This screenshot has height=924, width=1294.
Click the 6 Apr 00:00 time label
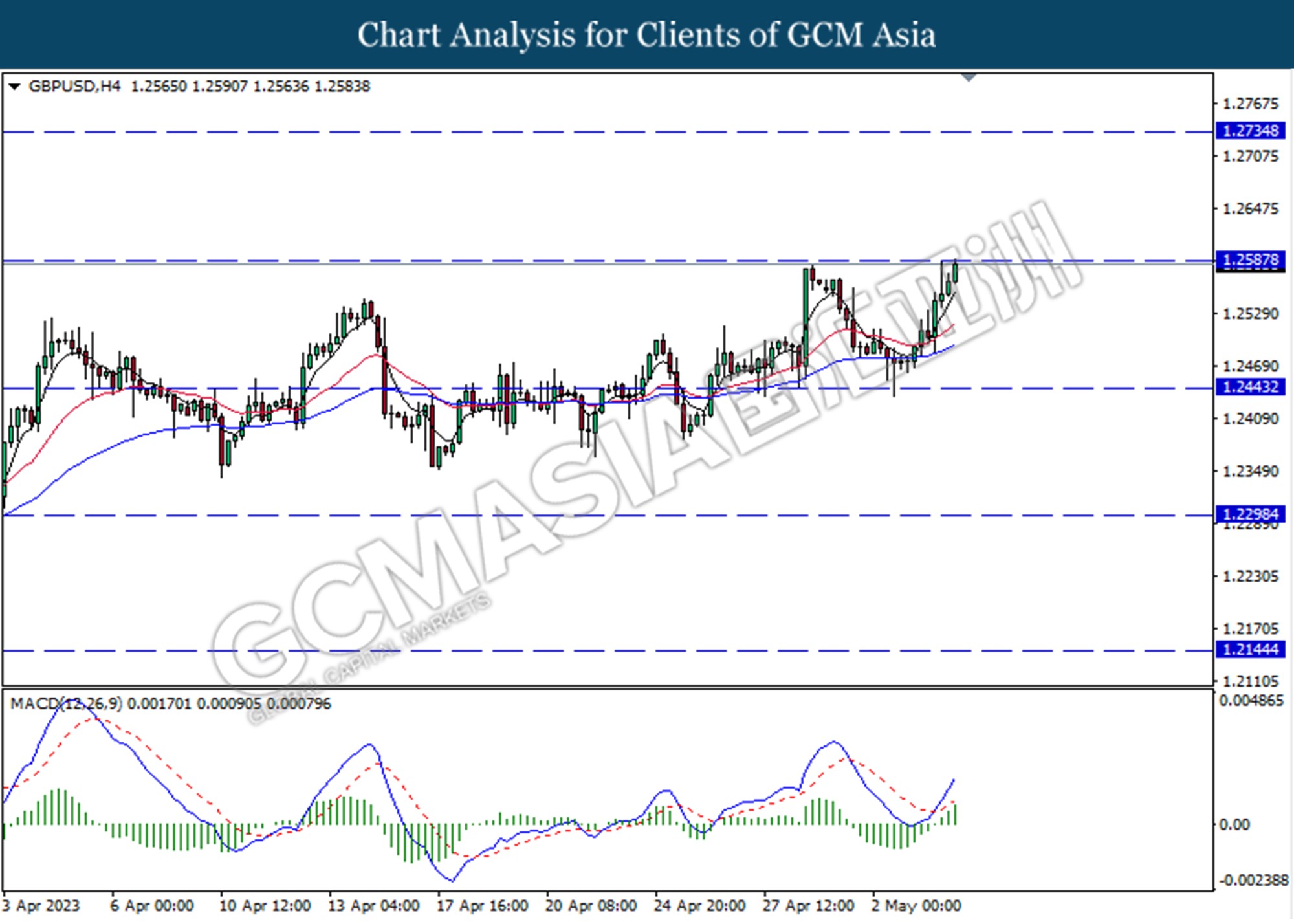pos(152,905)
